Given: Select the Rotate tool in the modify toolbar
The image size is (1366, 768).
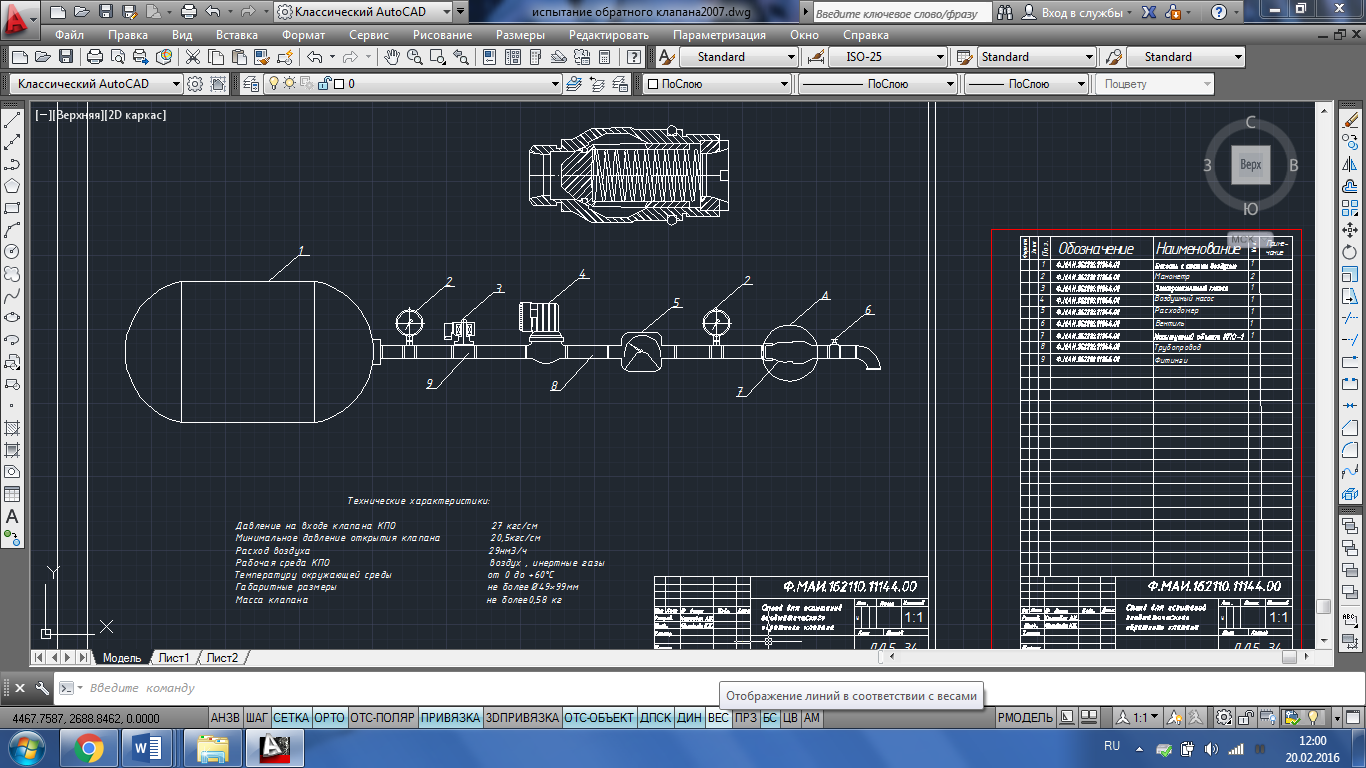Looking at the screenshot, I should (1350, 252).
